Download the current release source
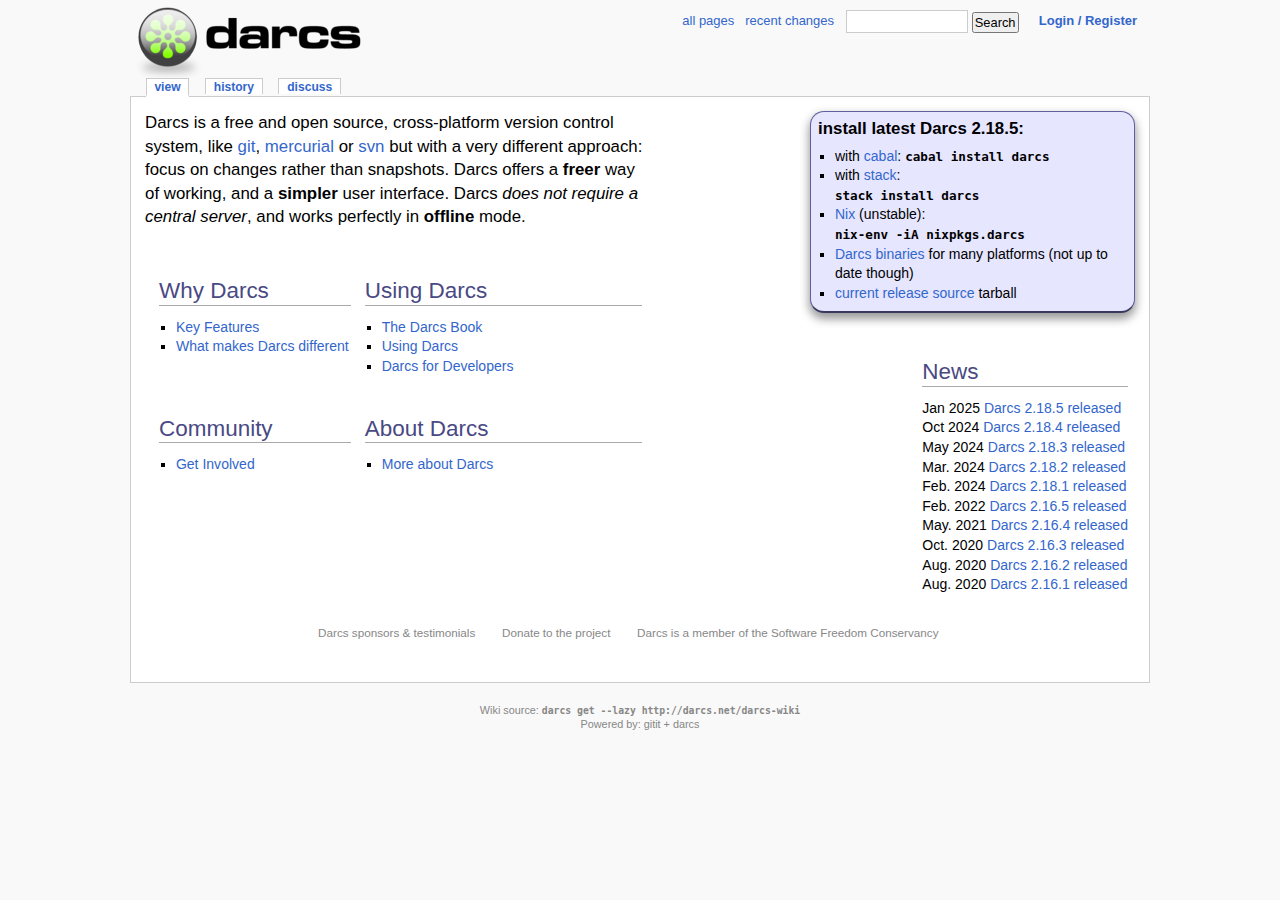The image size is (1280, 900). pyautogui.click(x=905, y=293)
